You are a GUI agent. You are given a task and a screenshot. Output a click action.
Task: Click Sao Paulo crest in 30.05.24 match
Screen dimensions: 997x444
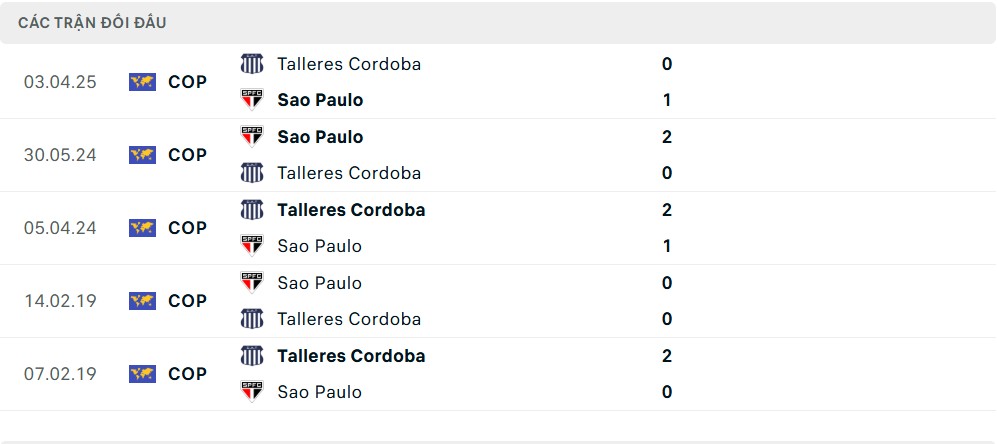click(x=252, y=137)
